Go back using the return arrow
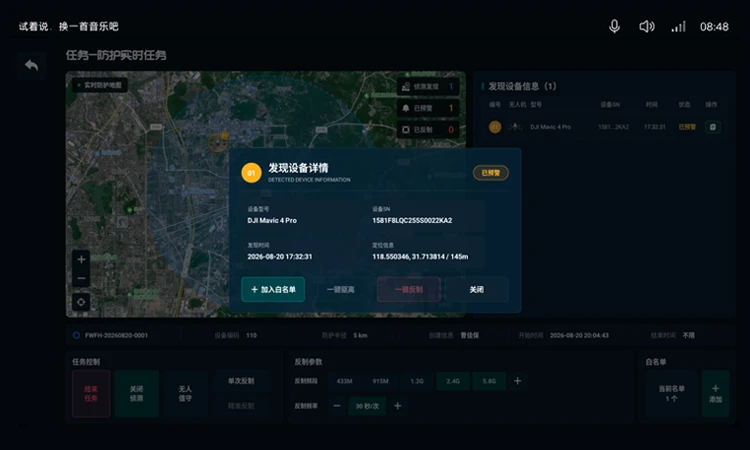 pyautogui.click(x=32, y=65)
